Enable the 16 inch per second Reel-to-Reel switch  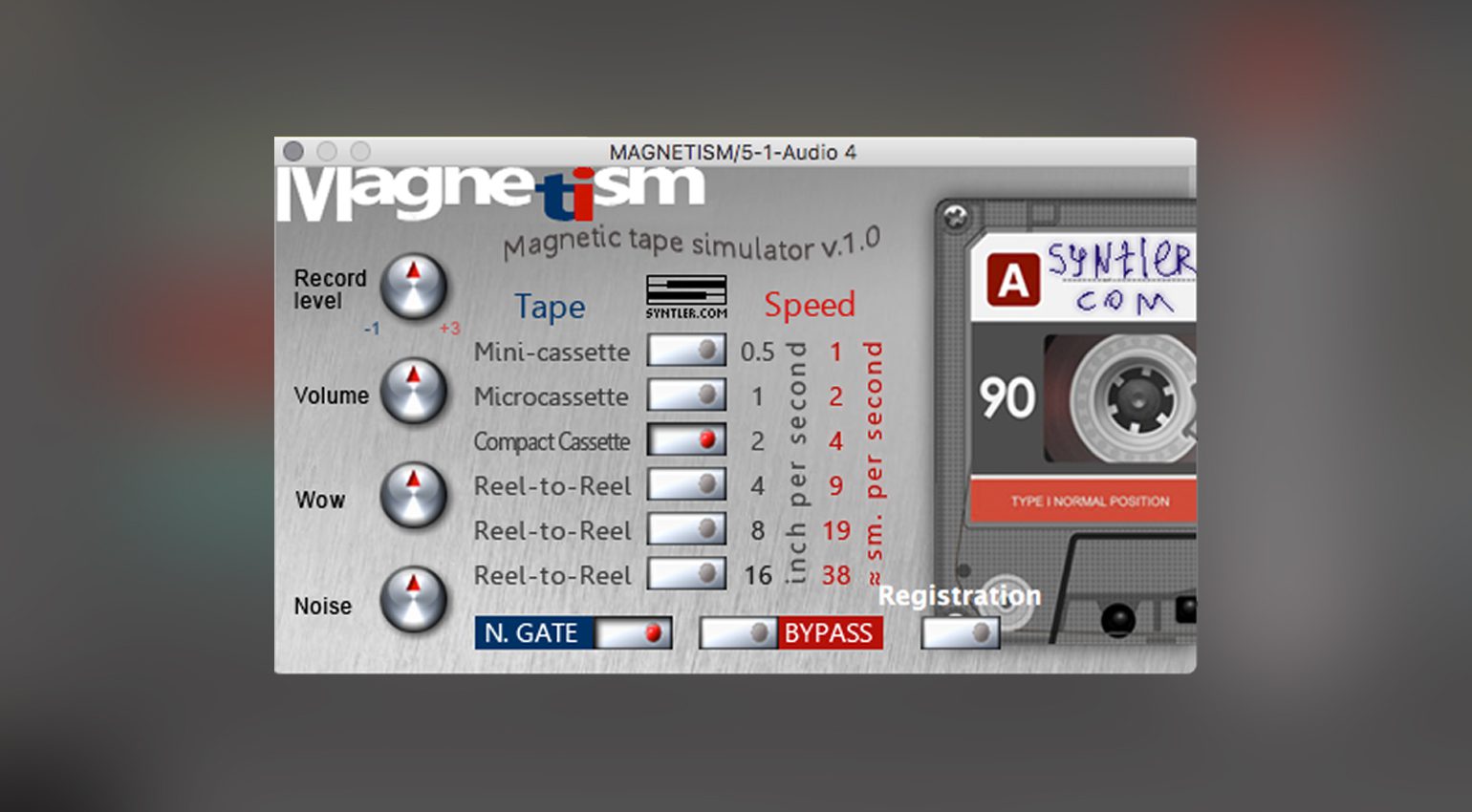coord(686,573)
